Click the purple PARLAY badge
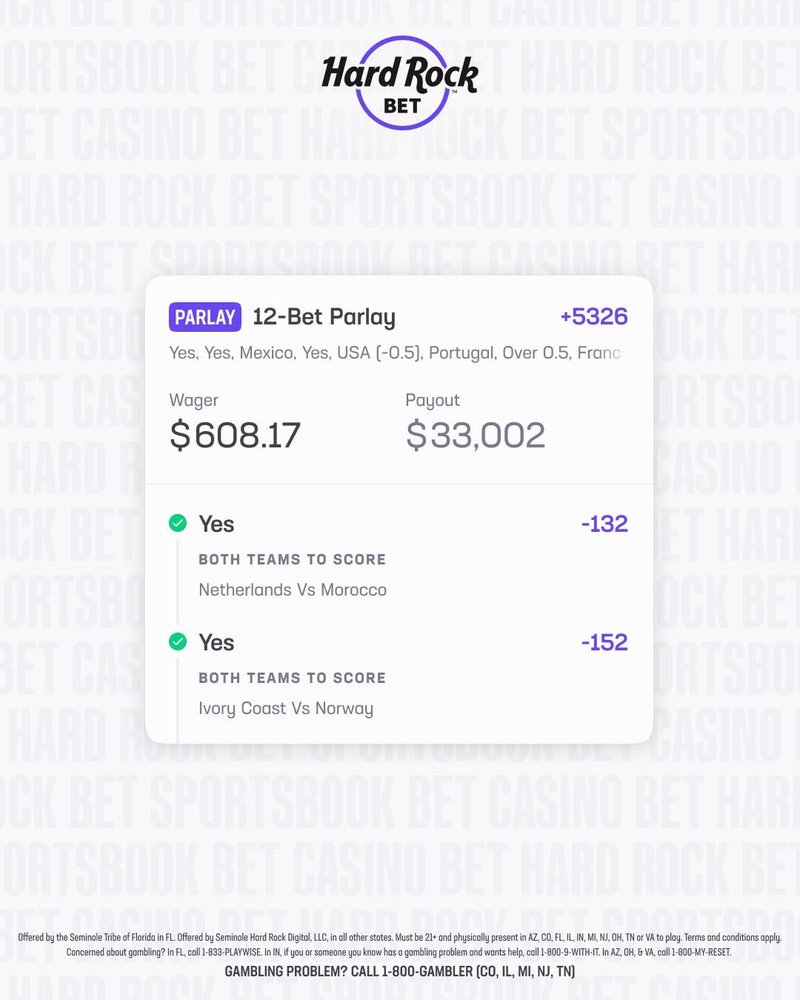 click(x=205, y=317)
